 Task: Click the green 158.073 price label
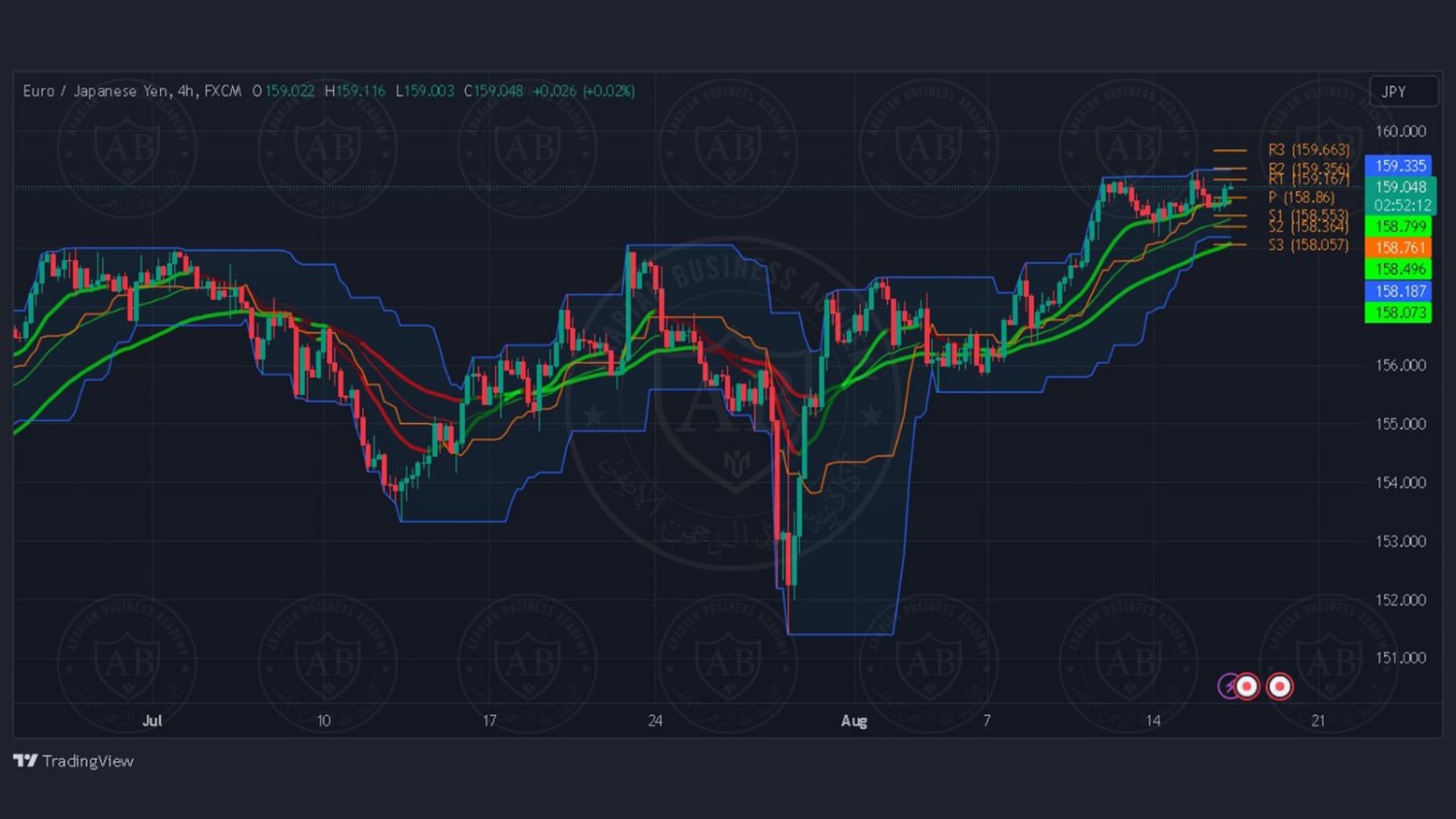[1400, 312]
